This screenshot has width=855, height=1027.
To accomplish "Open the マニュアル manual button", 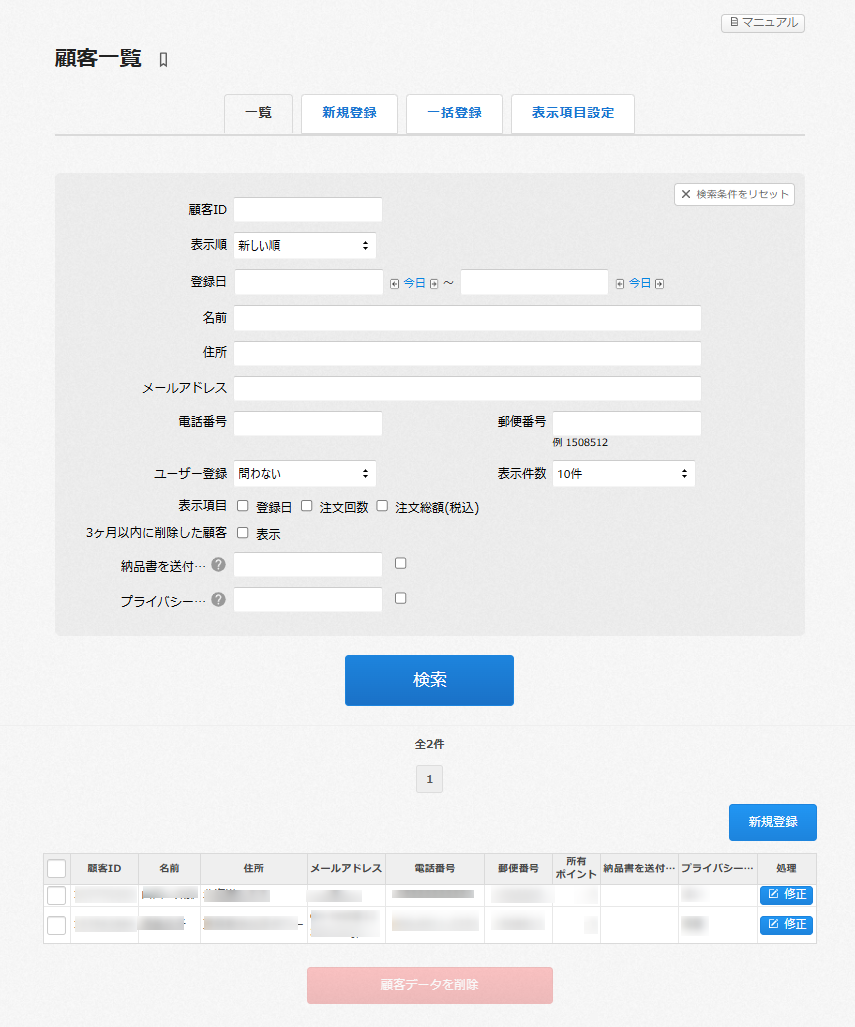I will [x=762, y=22].
